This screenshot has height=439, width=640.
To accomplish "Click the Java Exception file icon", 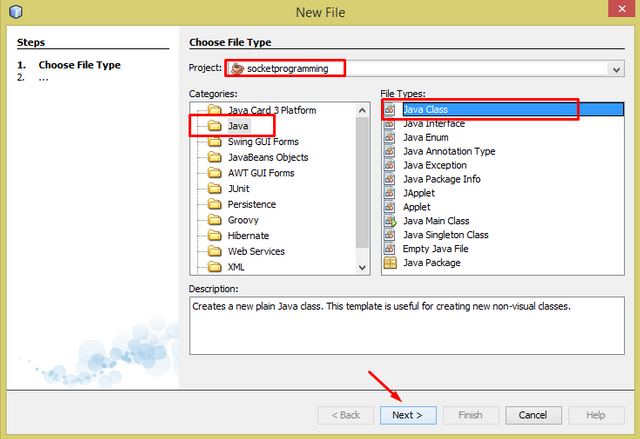I will [389, 165].
